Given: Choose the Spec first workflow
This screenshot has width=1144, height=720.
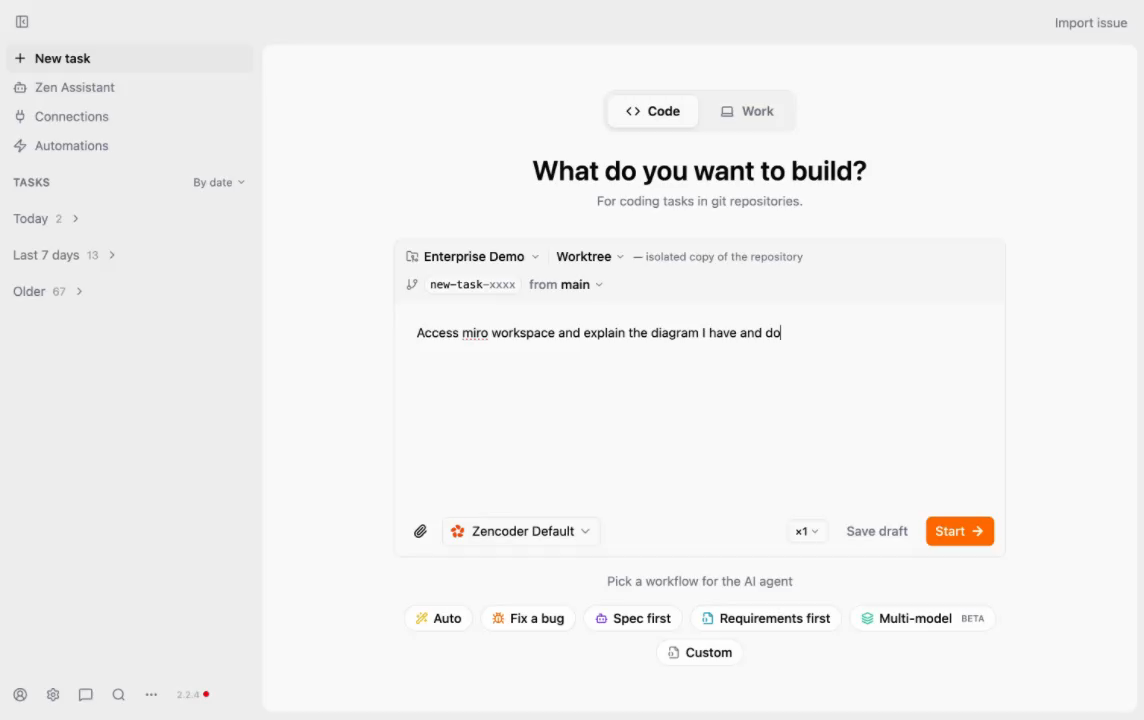Looking at the screenshot, I should point(633,619).
